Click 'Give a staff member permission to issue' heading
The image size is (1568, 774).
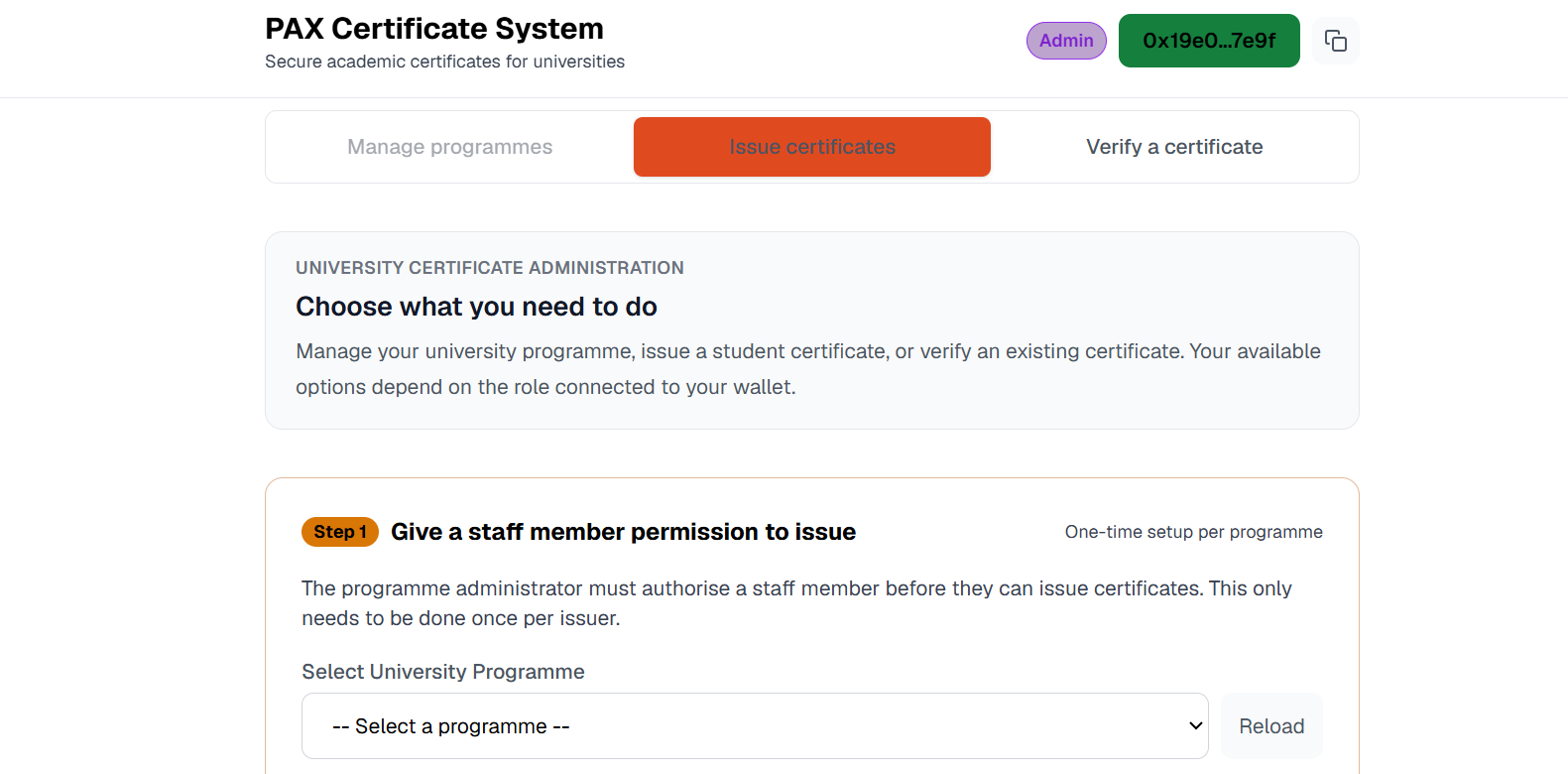623,532
